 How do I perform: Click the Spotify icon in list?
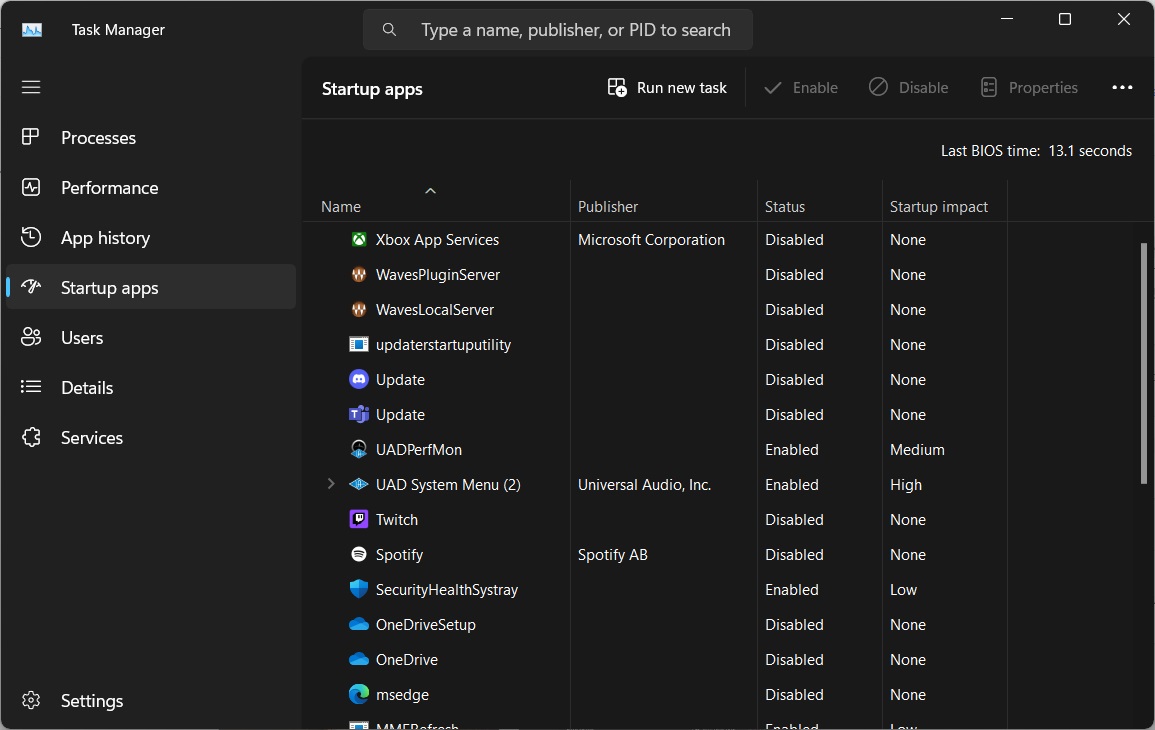[x=359, y=555]
